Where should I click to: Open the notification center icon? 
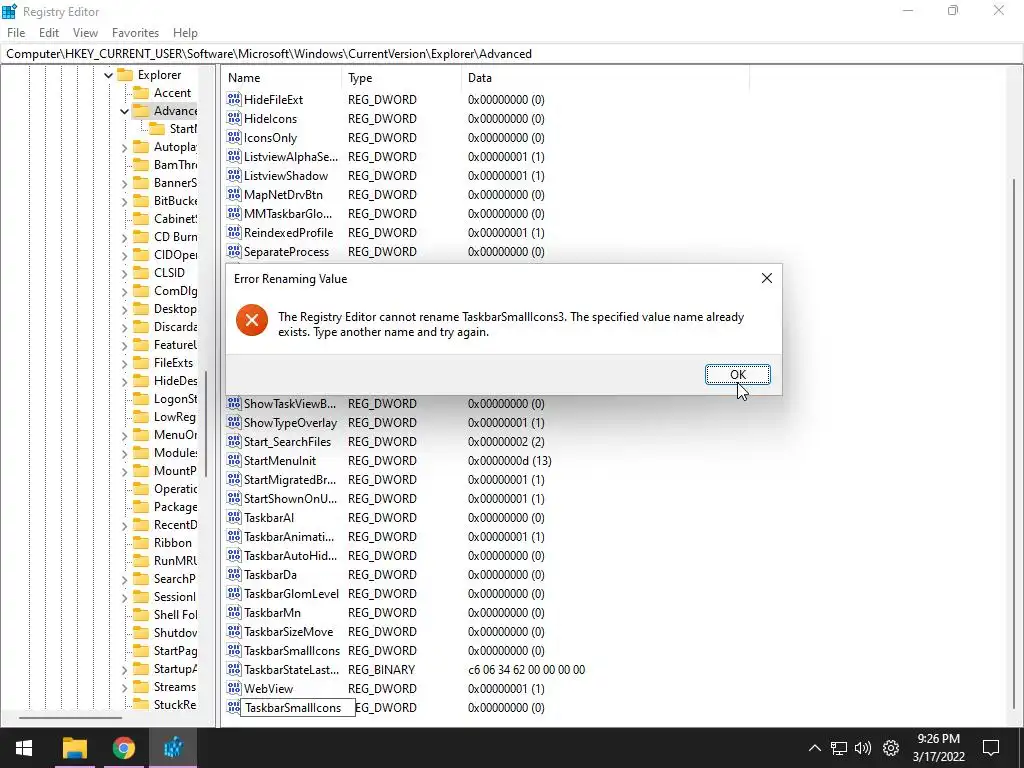click(991, 748)
